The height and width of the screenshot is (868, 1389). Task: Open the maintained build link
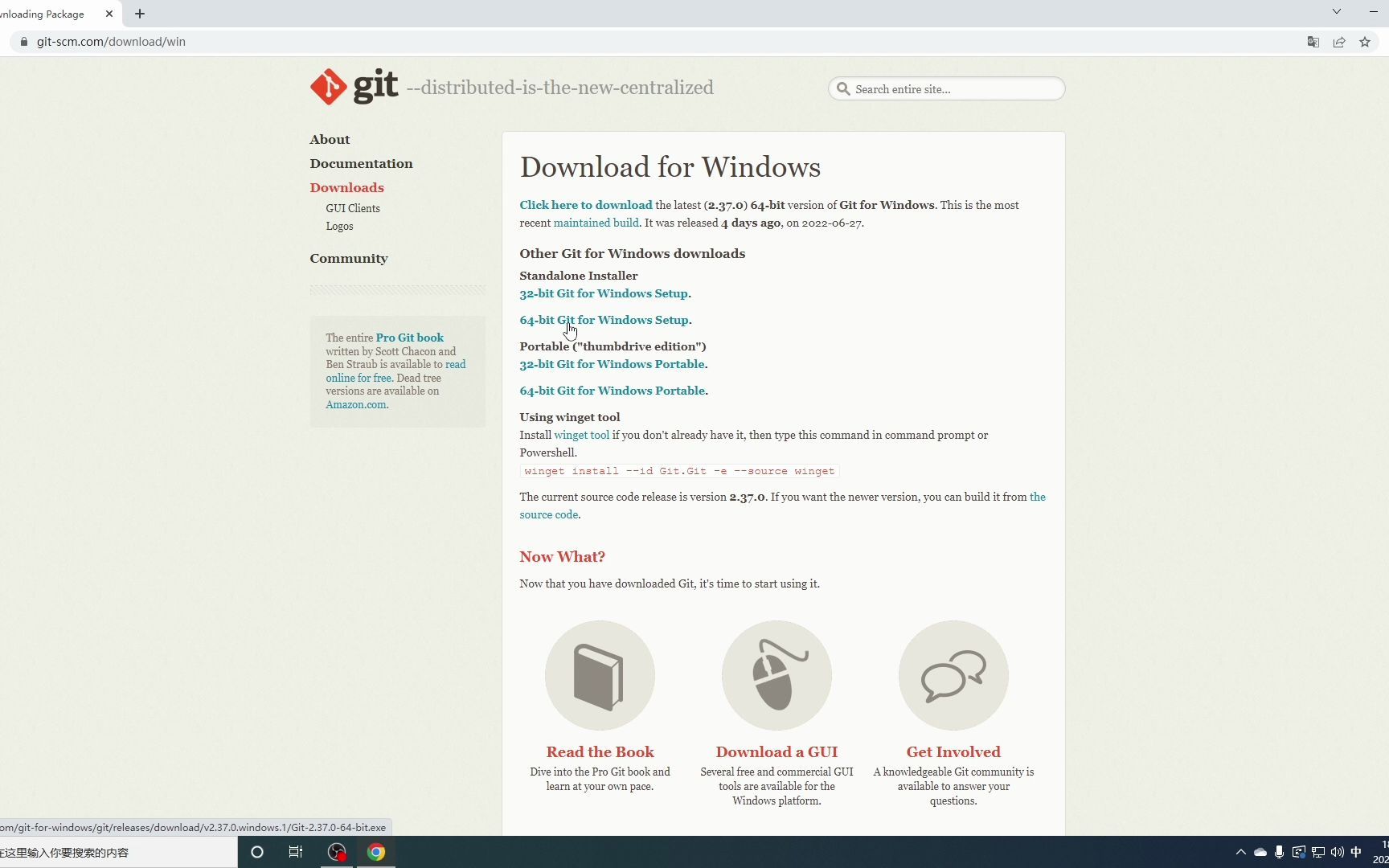point(596,223)
